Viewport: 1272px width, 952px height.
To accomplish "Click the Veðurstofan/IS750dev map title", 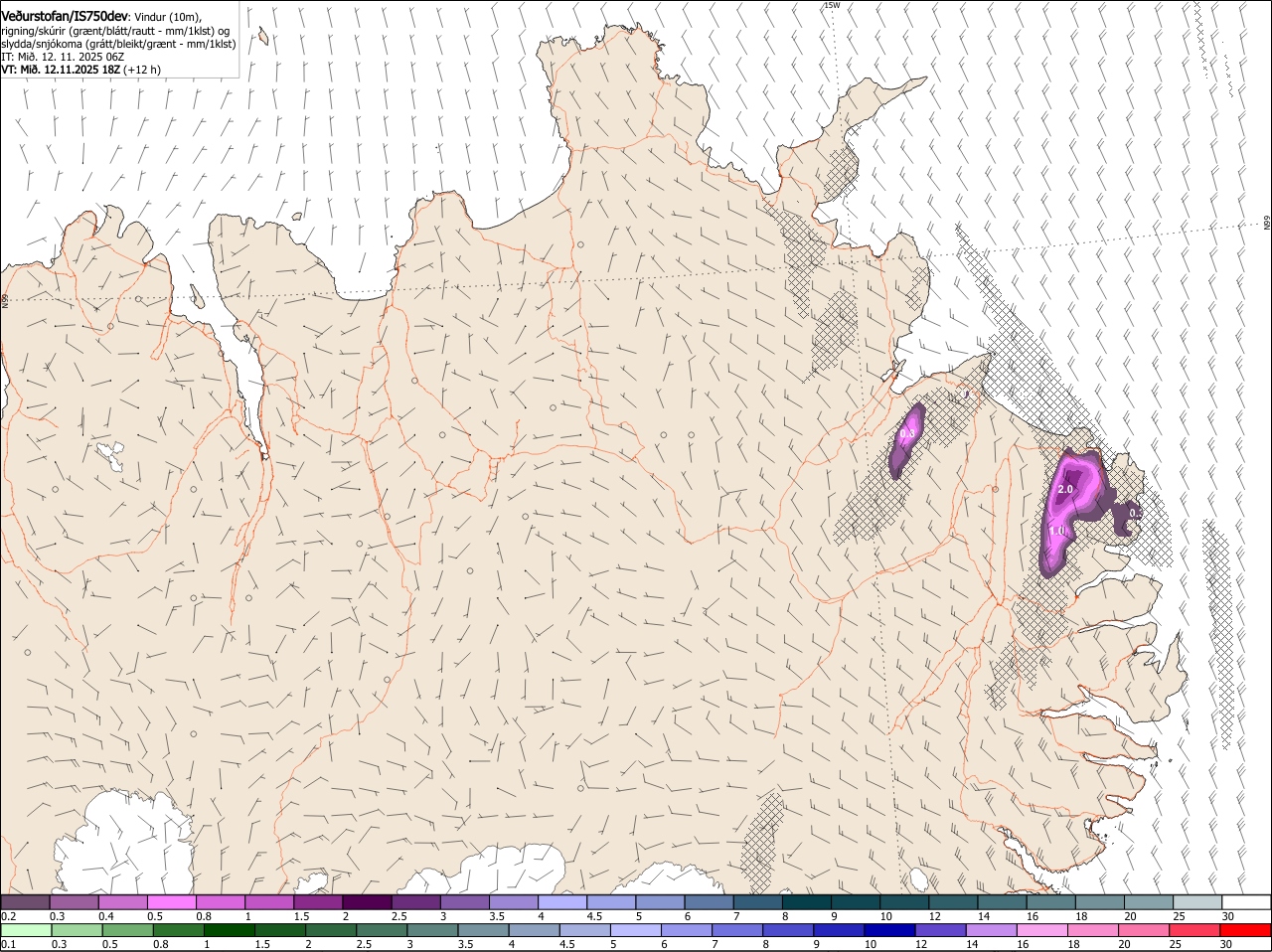I will click(65, 17).
